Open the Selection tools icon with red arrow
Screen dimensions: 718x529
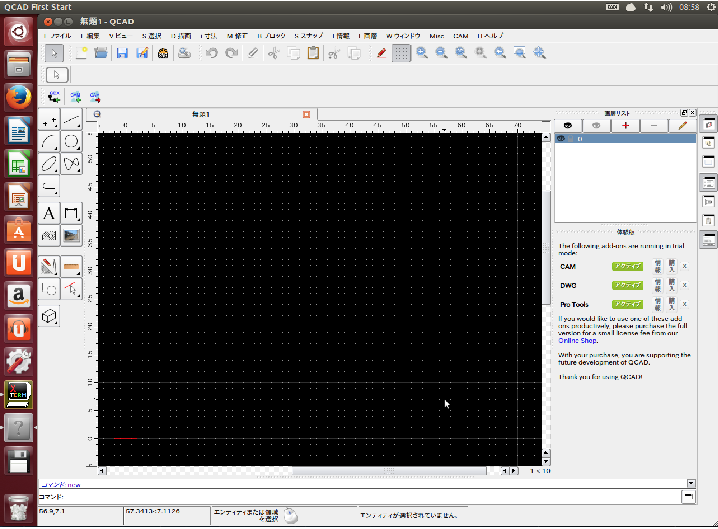coord(71,289)
